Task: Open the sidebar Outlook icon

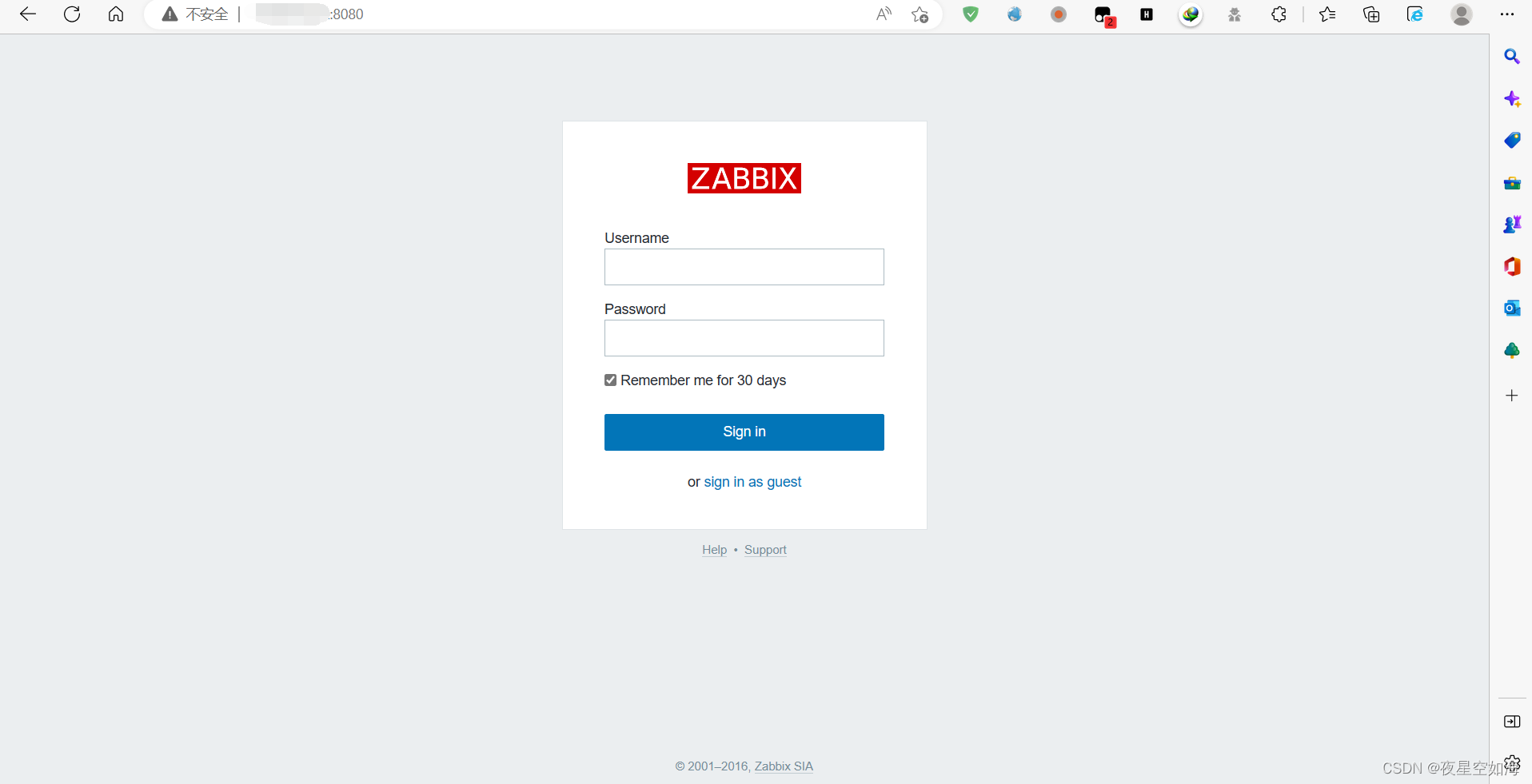Action: tap(1512, 308)
